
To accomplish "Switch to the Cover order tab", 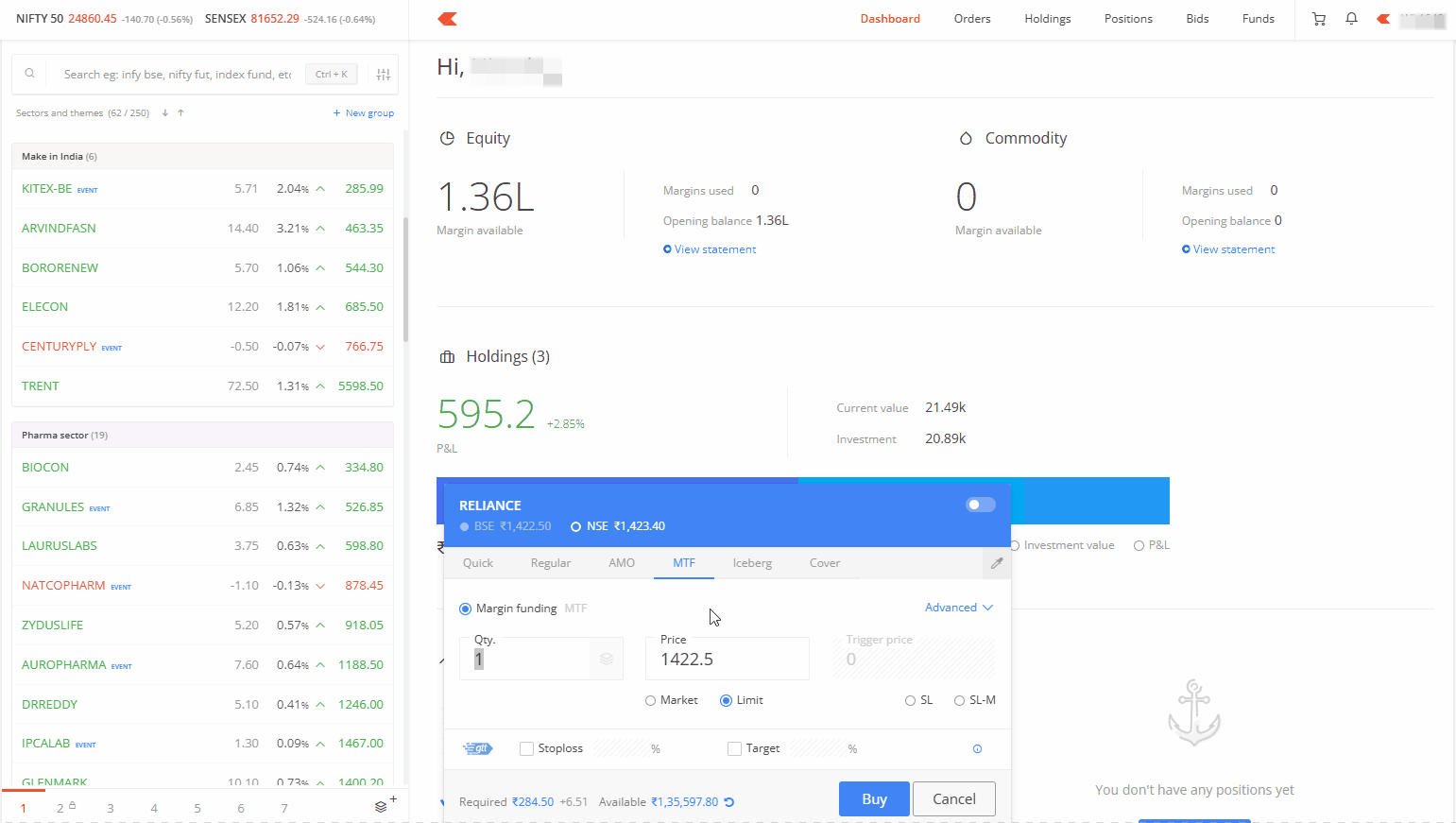I will (825, 563).
